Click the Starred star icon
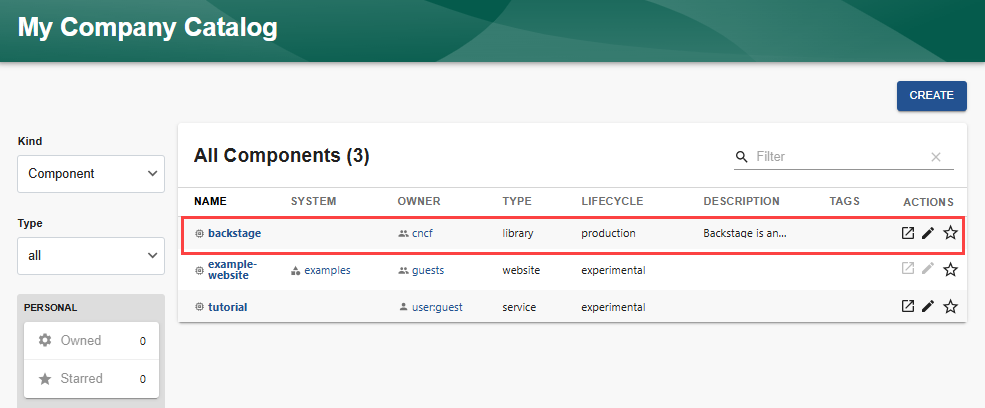Screen dimensions: 985x408 pos(45,378)
